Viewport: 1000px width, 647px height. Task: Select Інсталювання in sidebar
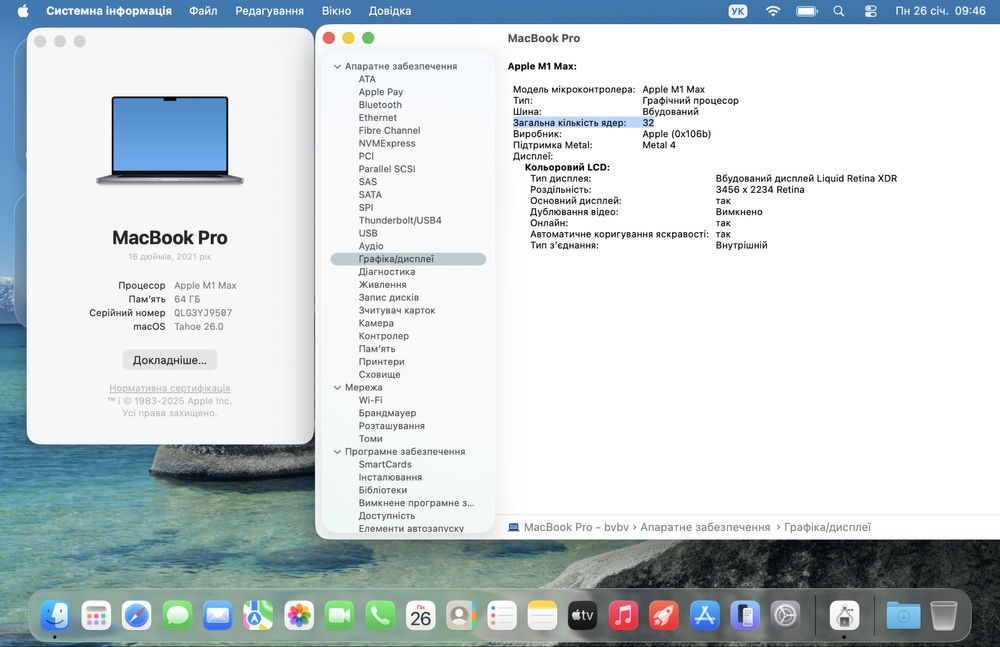click(390, 477)
